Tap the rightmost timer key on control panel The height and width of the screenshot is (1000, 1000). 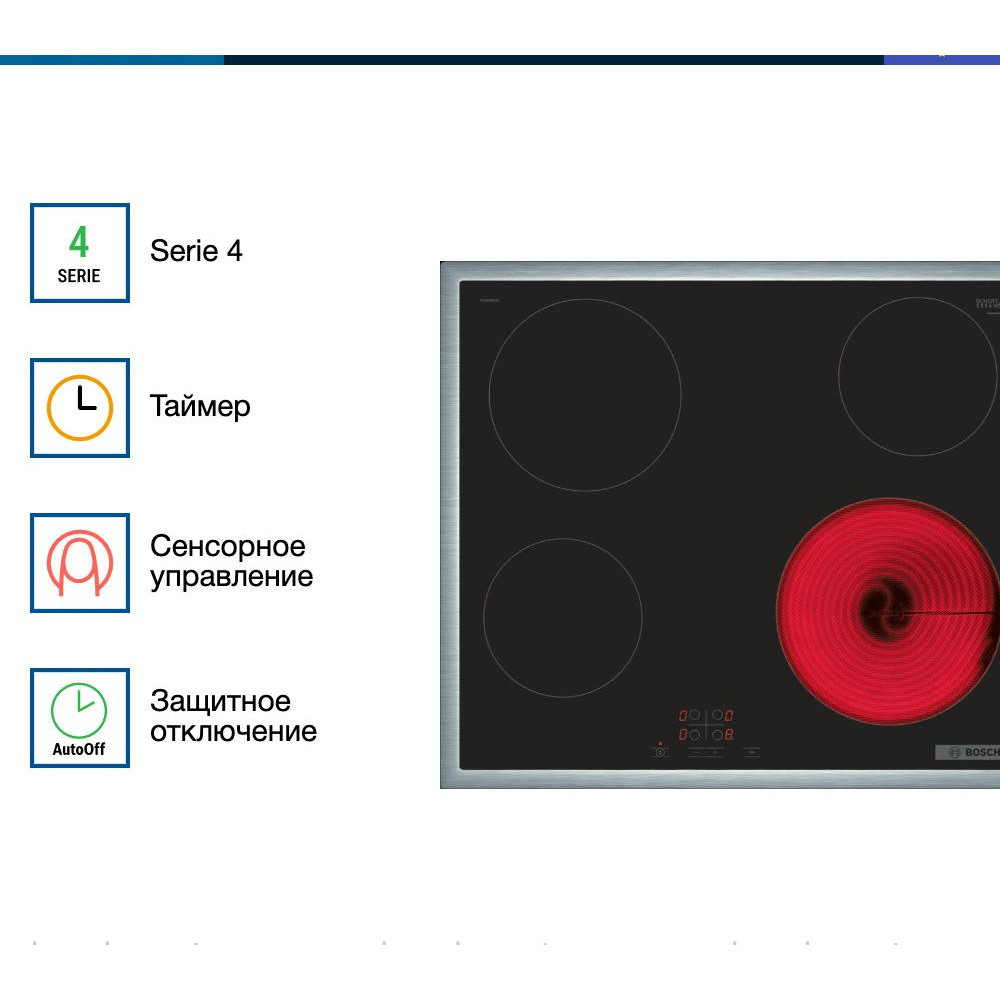[x=751, y=752]
